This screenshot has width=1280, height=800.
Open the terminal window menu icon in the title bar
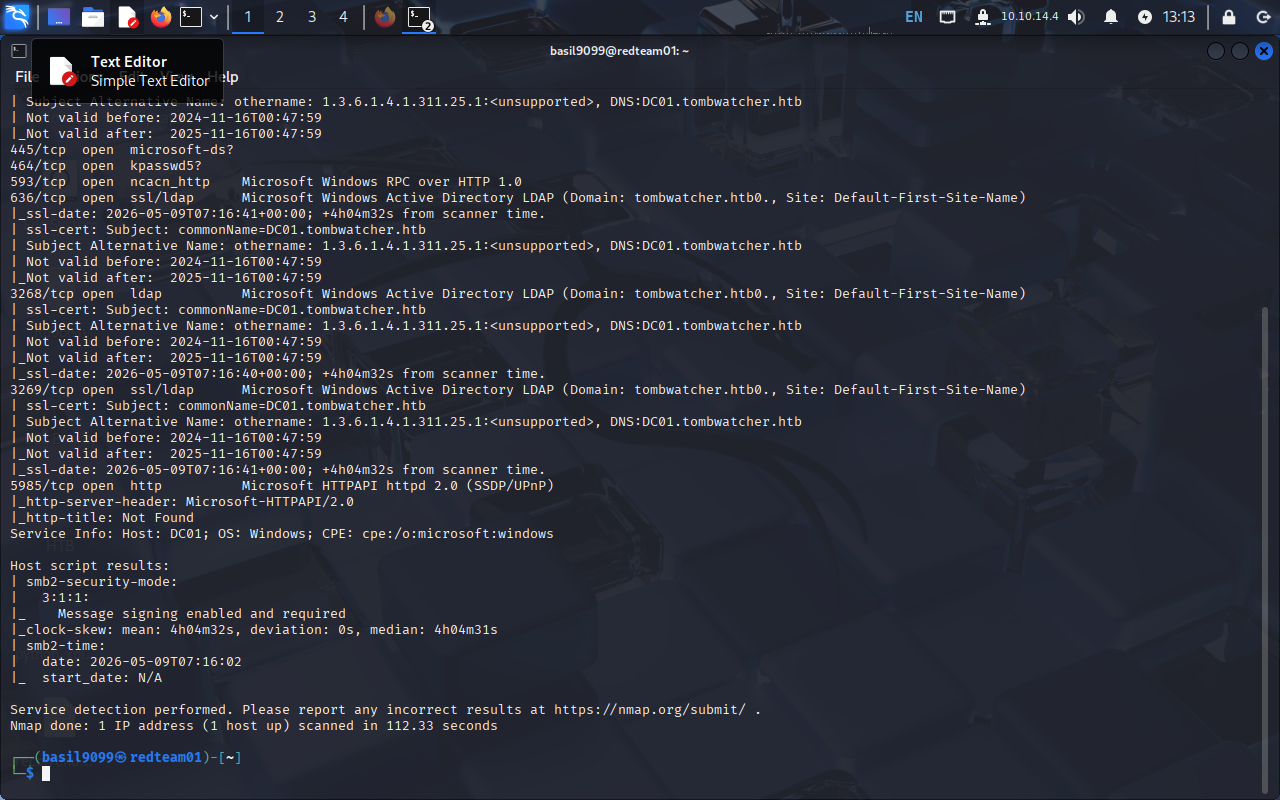tap(18, 51)
